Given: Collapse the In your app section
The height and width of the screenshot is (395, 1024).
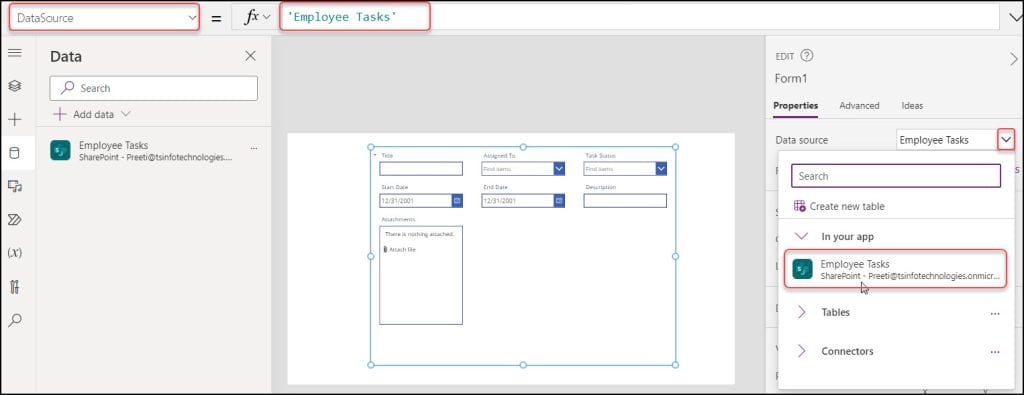Looking at the screenshot, I should [801, 236].
